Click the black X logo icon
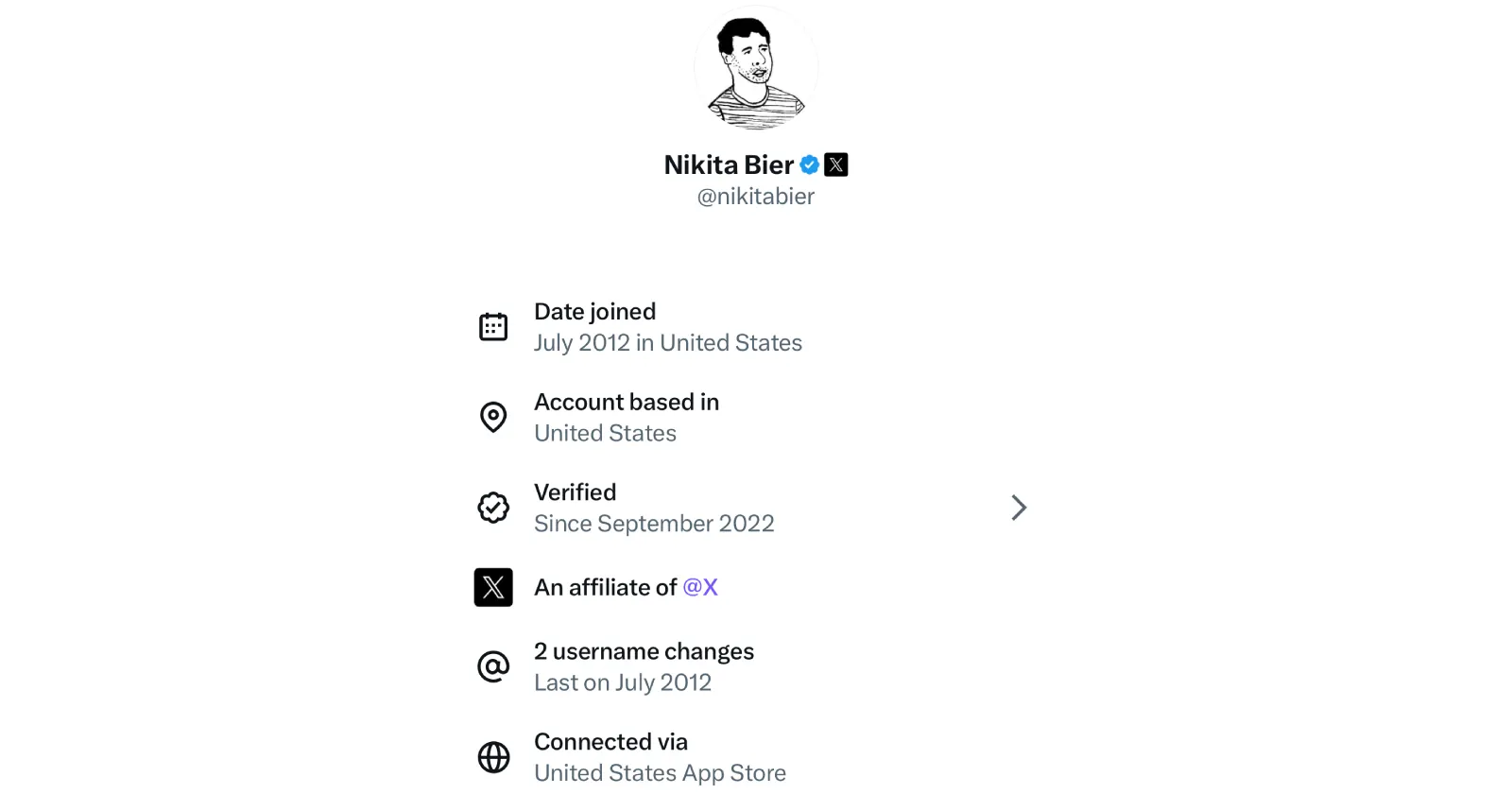The width and height of the screenshot is (1512, 794). point(493,587)
